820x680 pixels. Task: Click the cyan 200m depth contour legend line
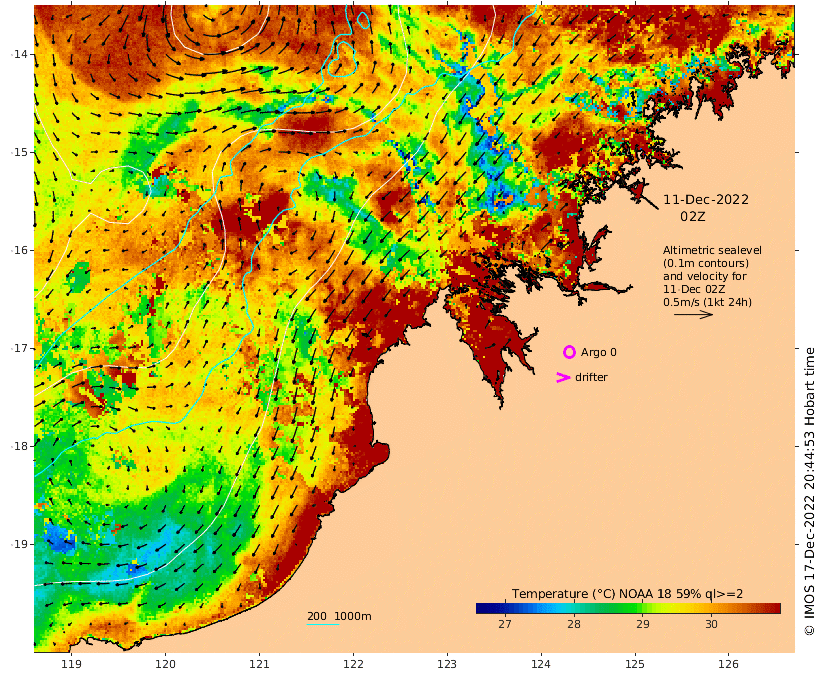point(323,625)
